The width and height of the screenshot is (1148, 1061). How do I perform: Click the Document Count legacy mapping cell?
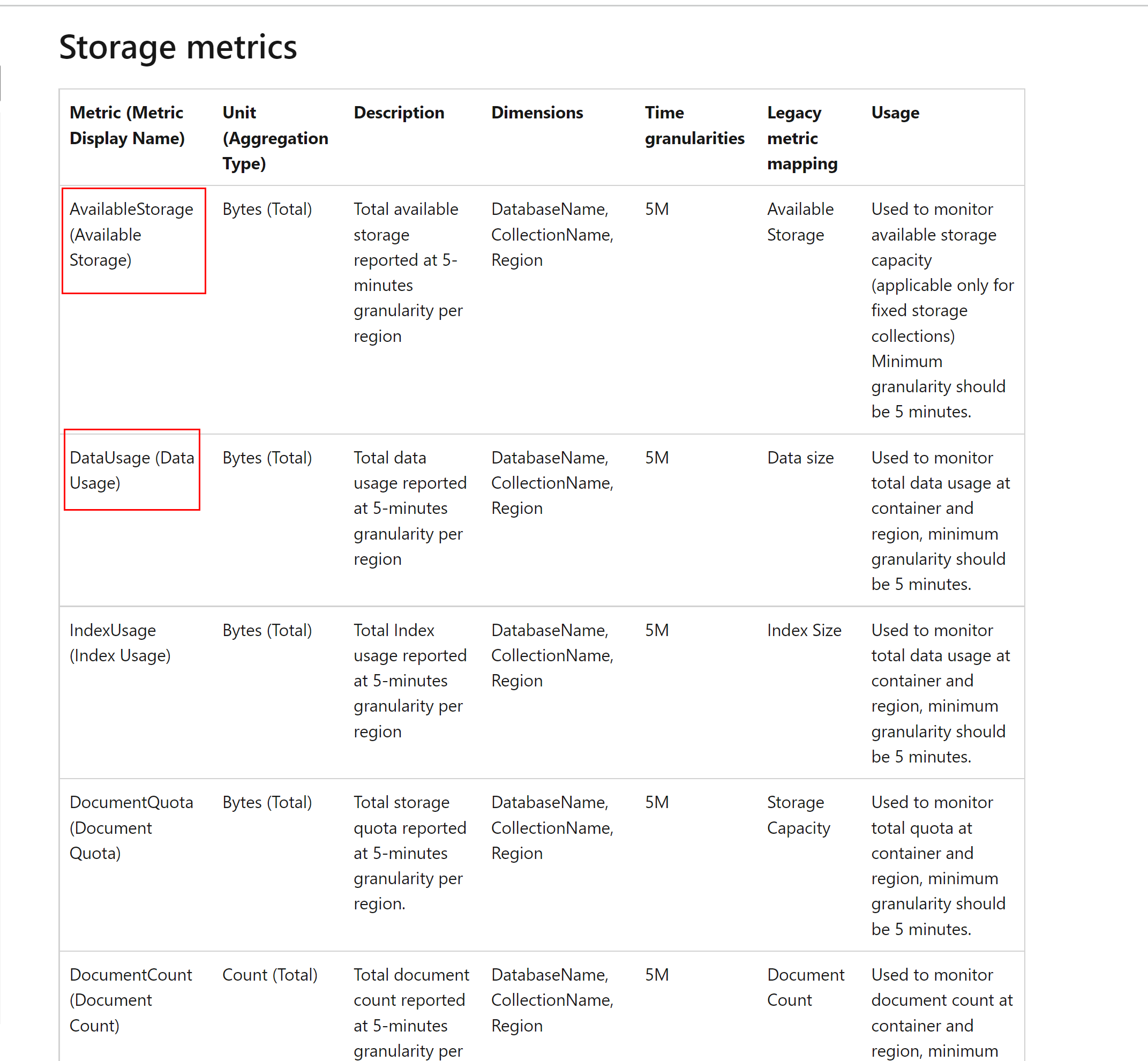pyautogui.click(x=805, y=988)
